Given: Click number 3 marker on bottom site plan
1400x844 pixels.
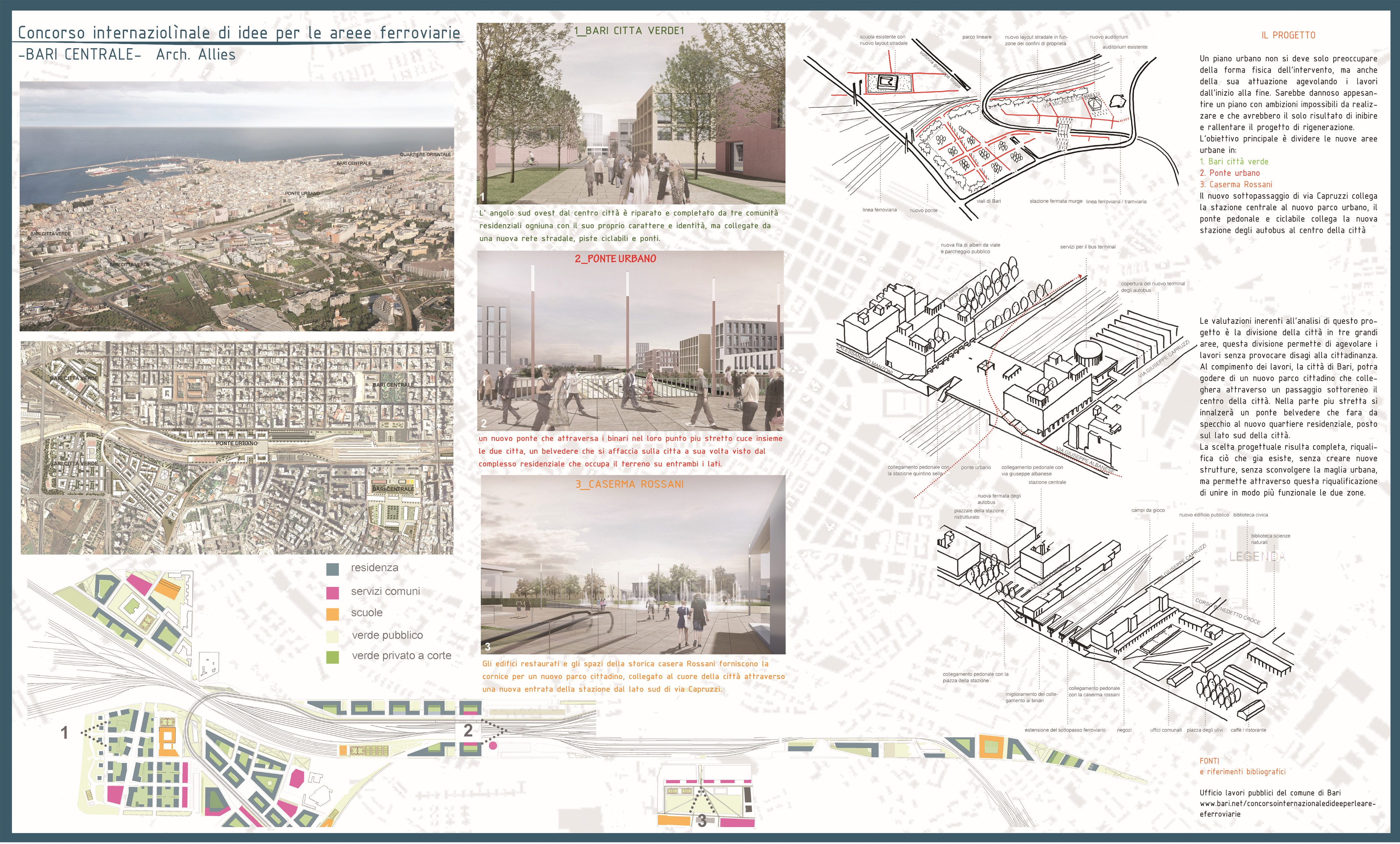Looking at the screenshot, I should (702, 821).
